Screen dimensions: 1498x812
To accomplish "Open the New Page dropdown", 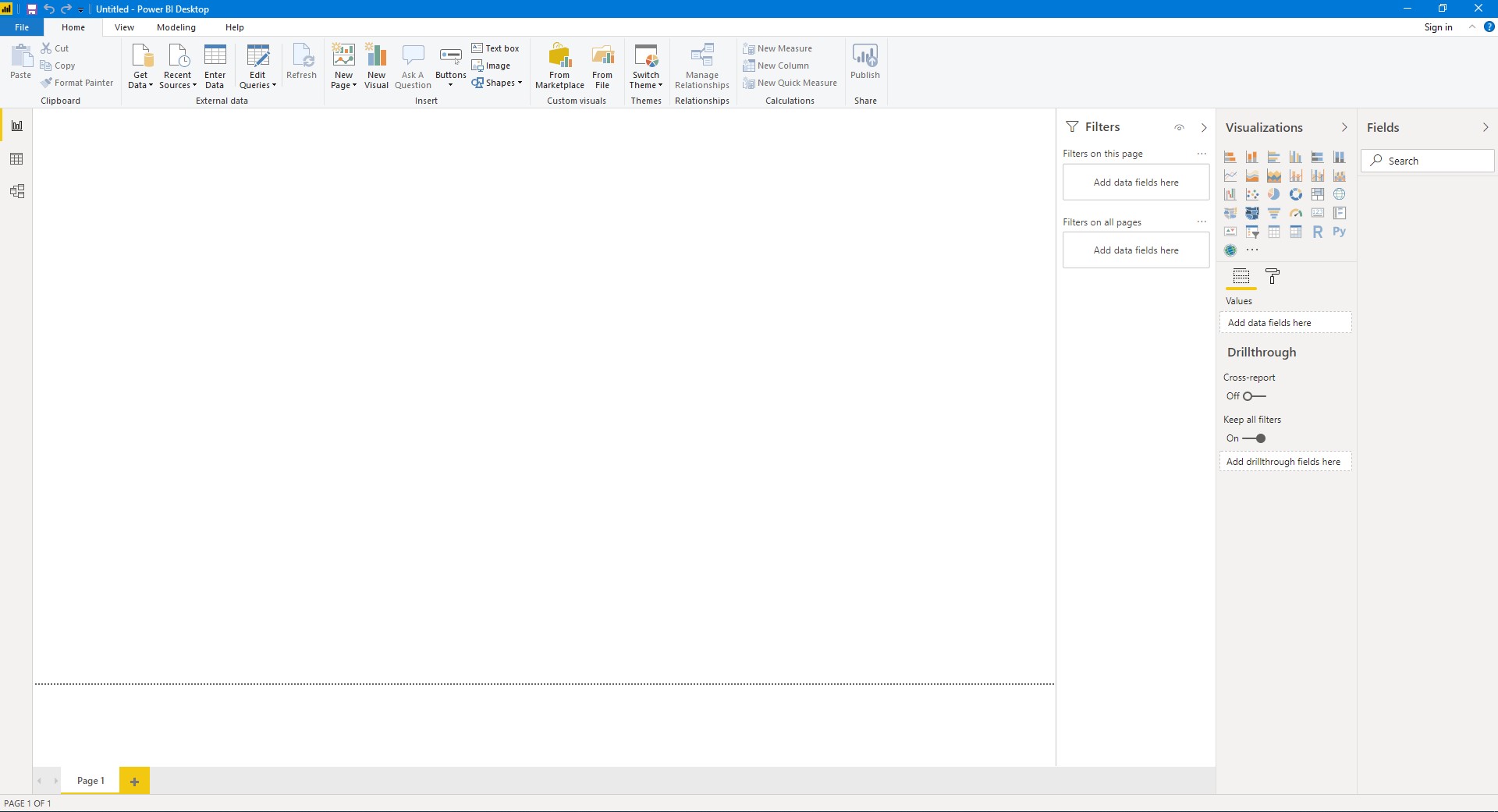I will 344,66.
